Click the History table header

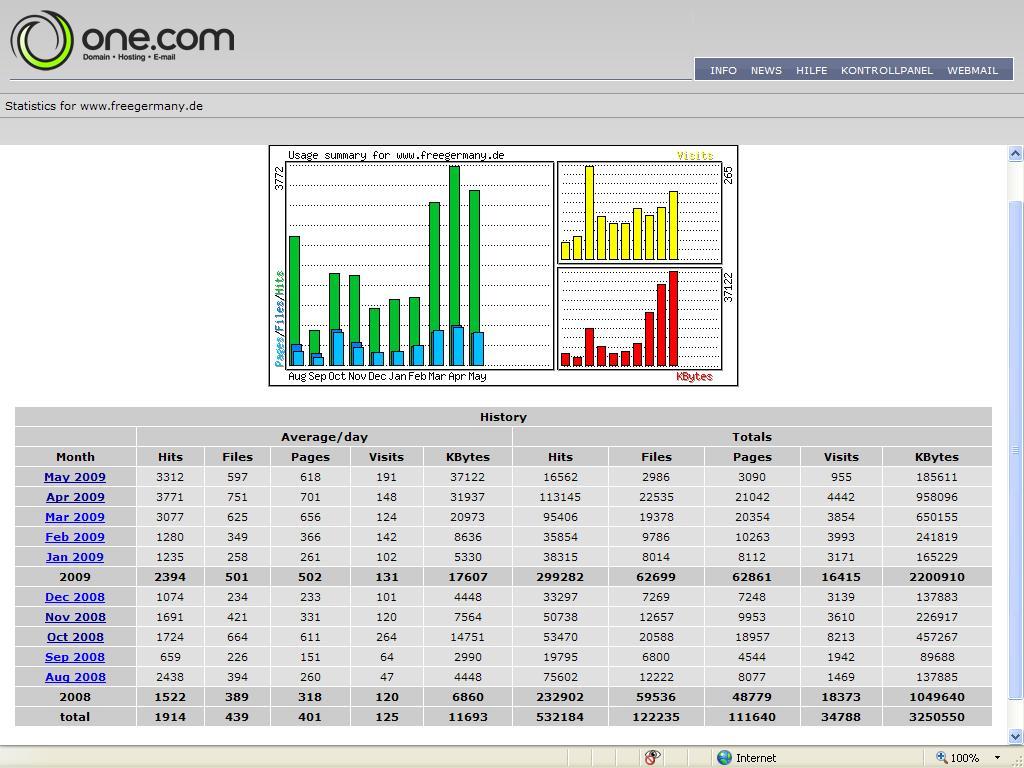point(504,417)
